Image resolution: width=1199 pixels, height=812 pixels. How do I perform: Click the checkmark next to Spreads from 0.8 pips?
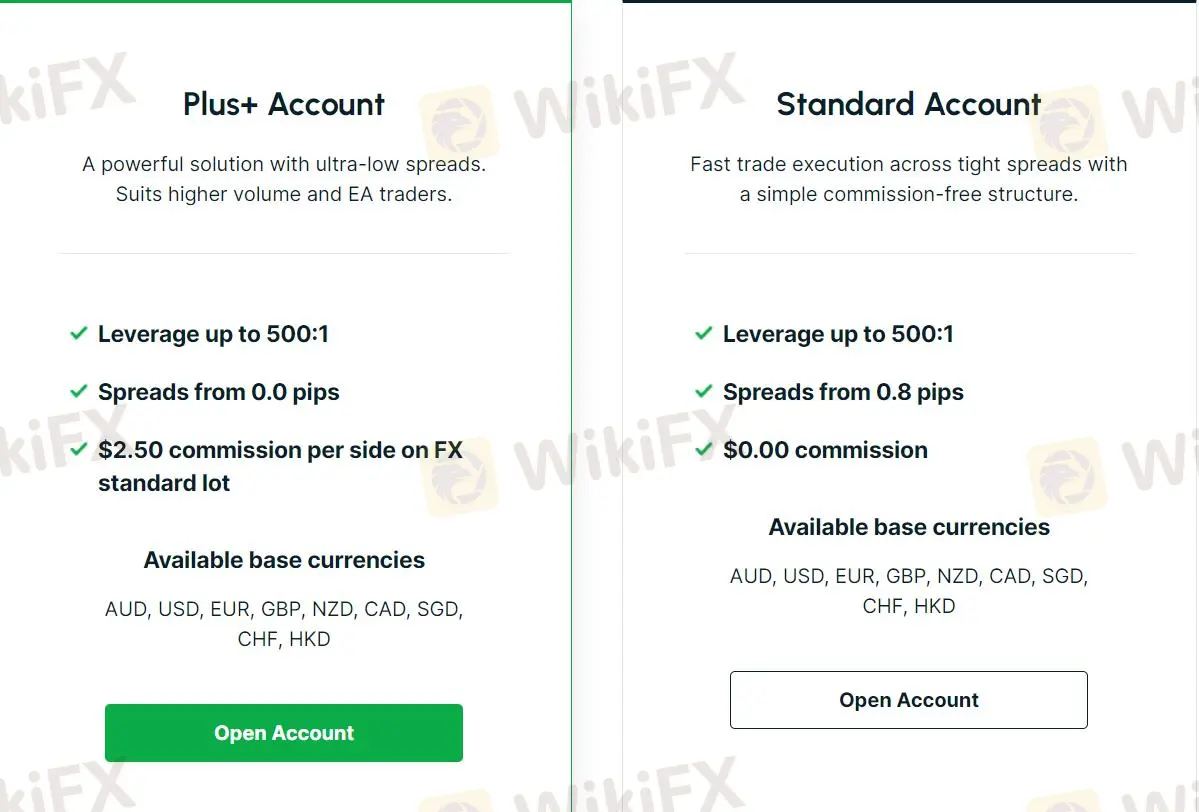704,391
